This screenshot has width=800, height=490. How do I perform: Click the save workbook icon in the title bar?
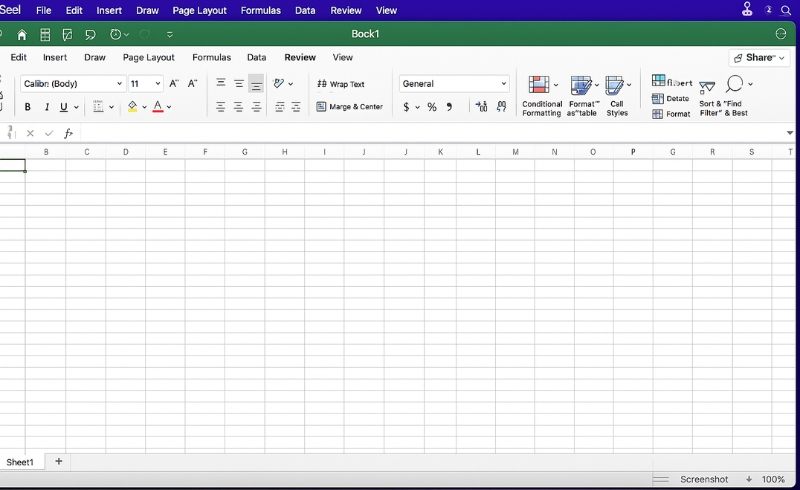(45, 35)
